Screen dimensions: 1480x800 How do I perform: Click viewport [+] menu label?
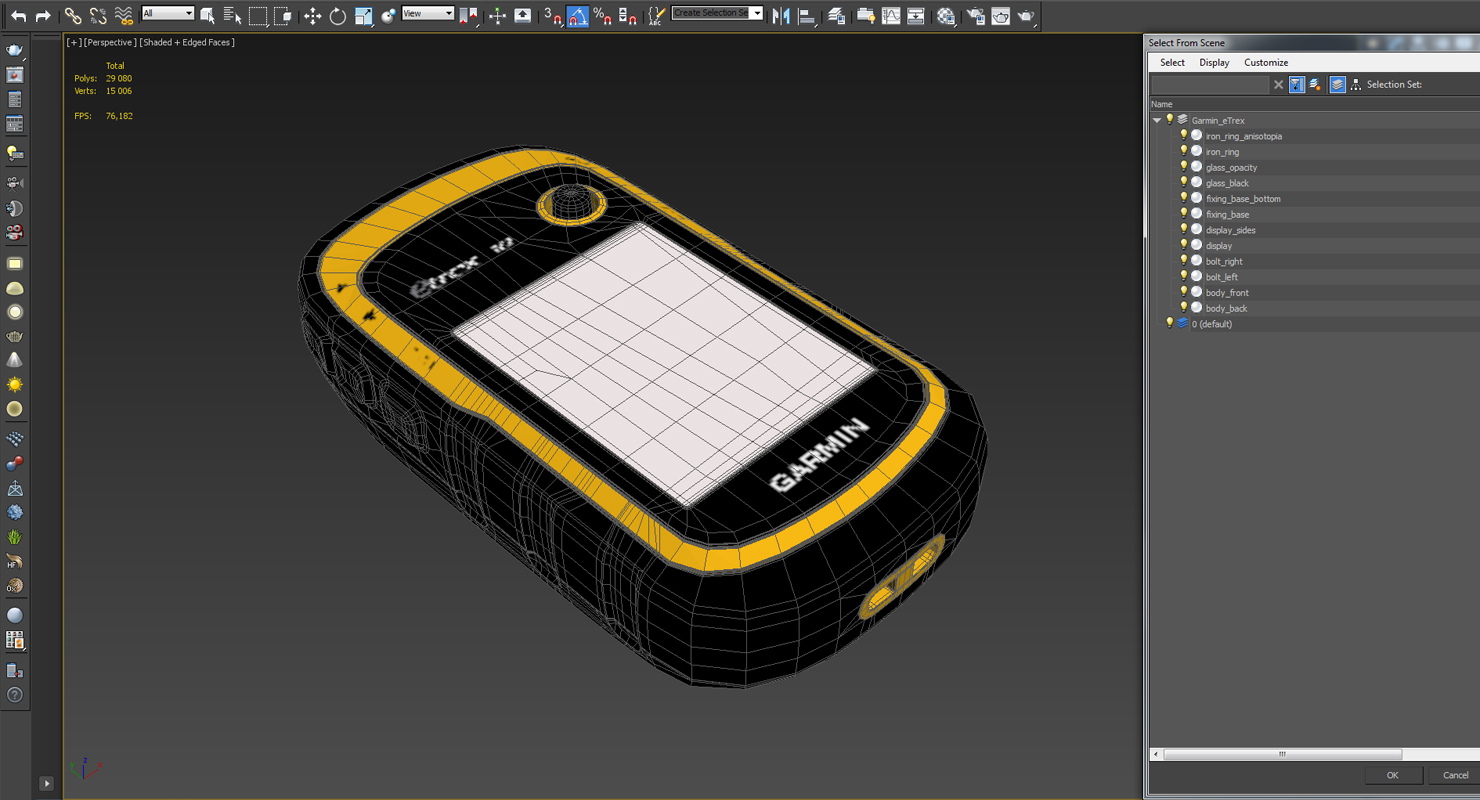74,42
